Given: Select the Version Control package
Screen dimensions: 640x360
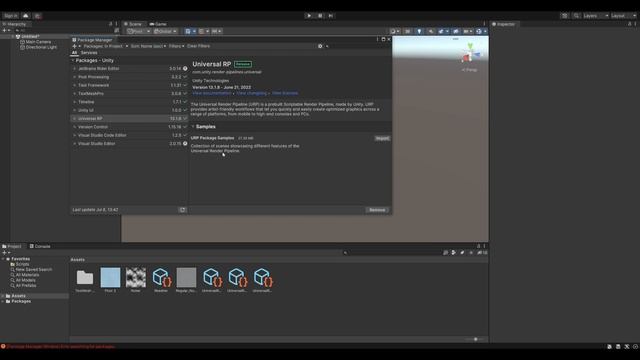Looking at the screenshot, I should coord(129,127).
